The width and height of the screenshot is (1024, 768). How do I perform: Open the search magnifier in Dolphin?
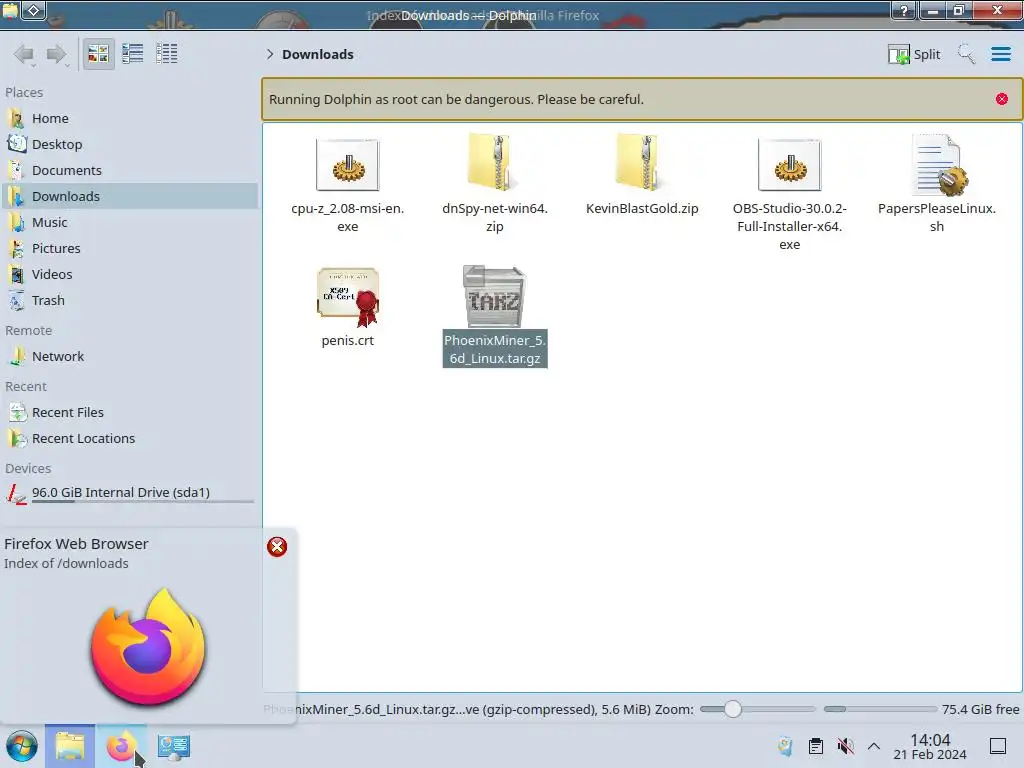tap(966, 54)
